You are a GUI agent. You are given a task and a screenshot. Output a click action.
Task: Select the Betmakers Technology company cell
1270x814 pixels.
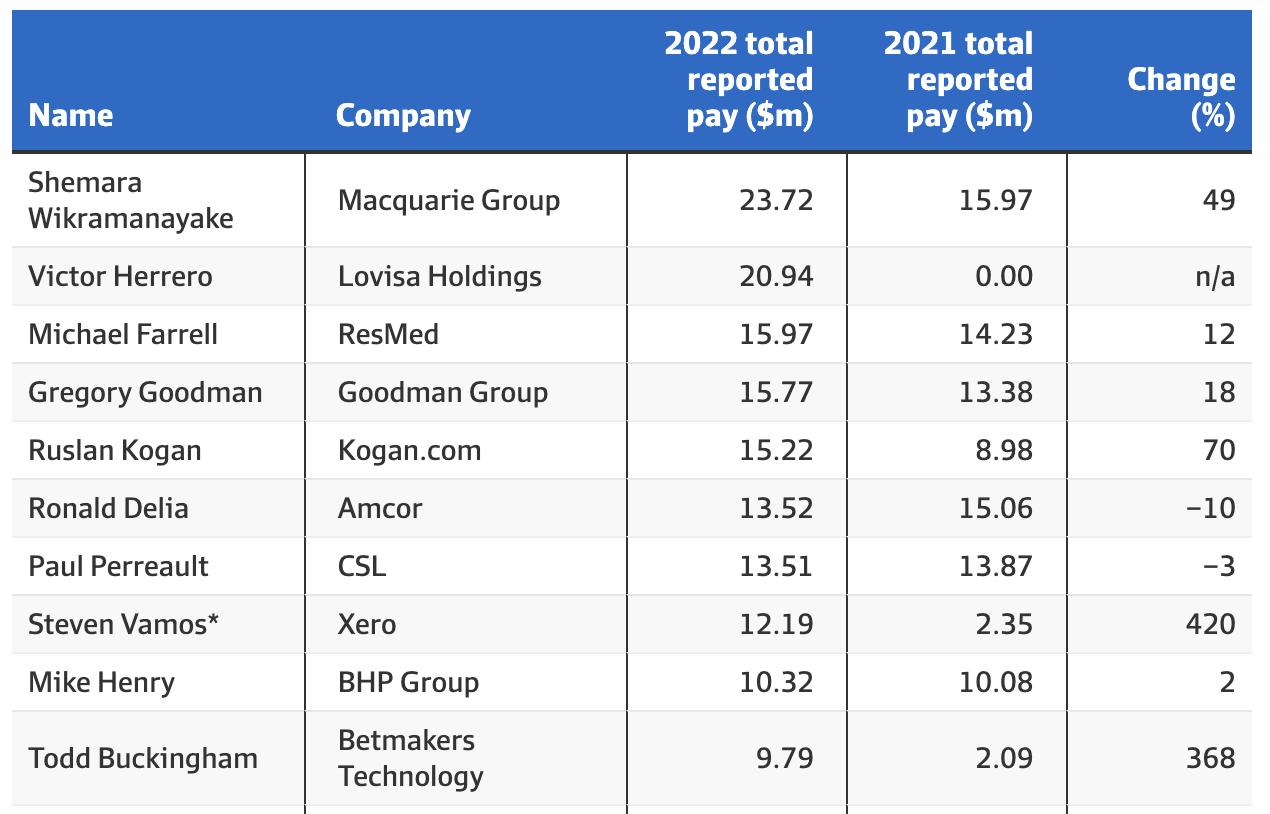click(410, 758)
